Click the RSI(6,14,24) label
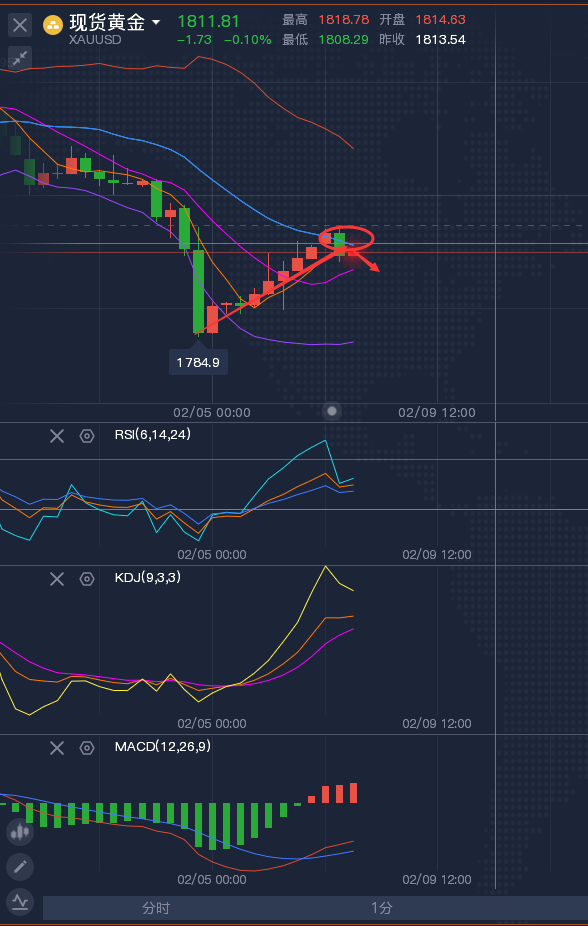The image size is (588, 926). point(153,435)
